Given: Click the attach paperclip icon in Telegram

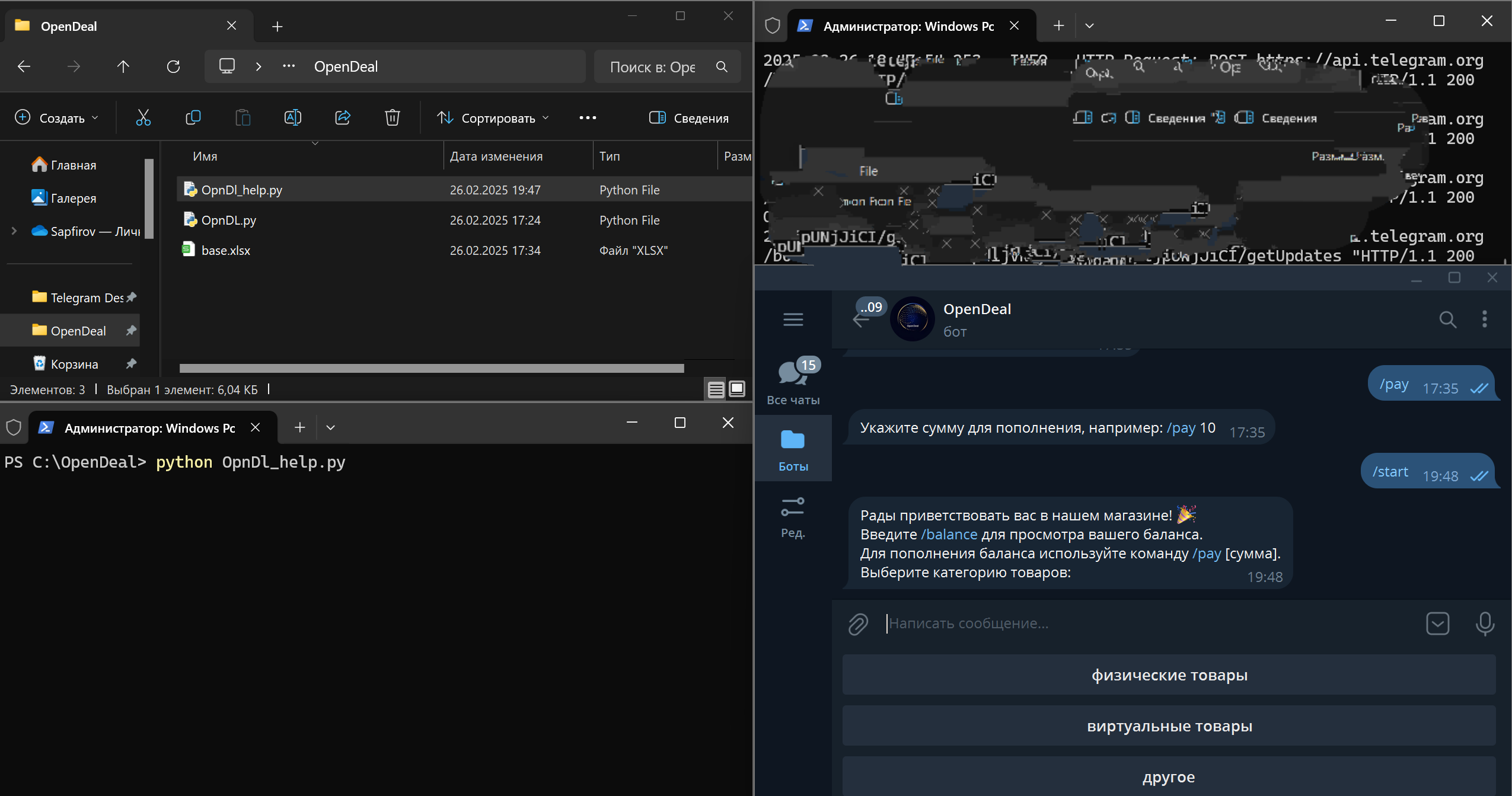Looking at the screenshot, I should tap(858, 624).
